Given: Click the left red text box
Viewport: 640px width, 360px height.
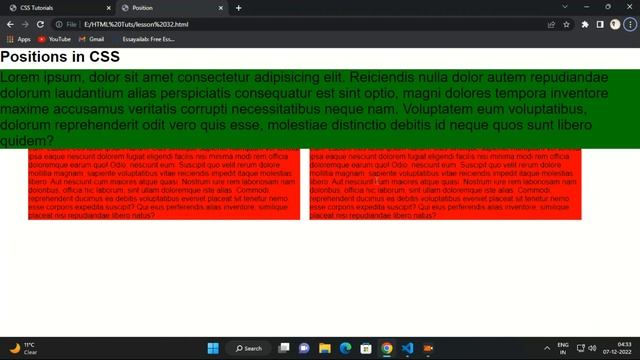Looking at the screenshot, I should point(164,184).
